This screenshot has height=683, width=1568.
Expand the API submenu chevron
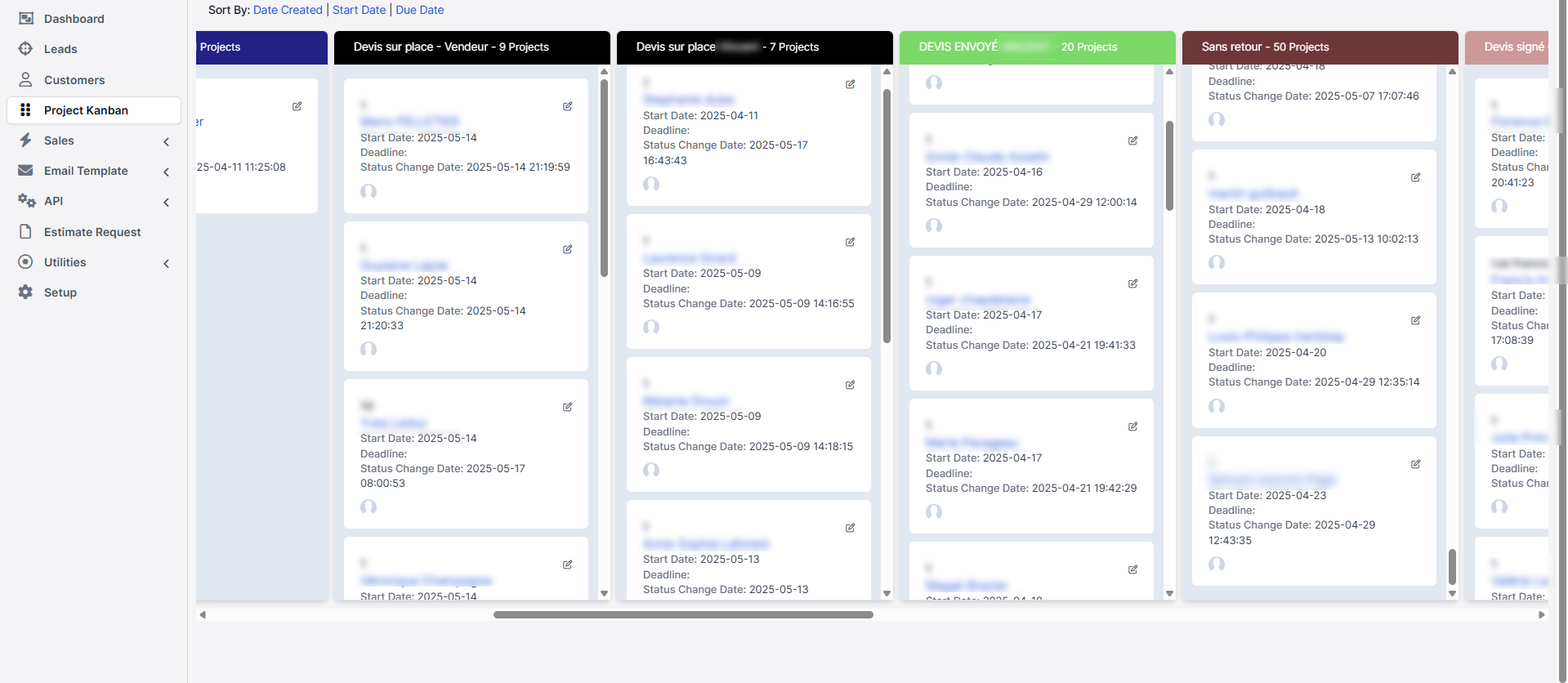point(167,202)
